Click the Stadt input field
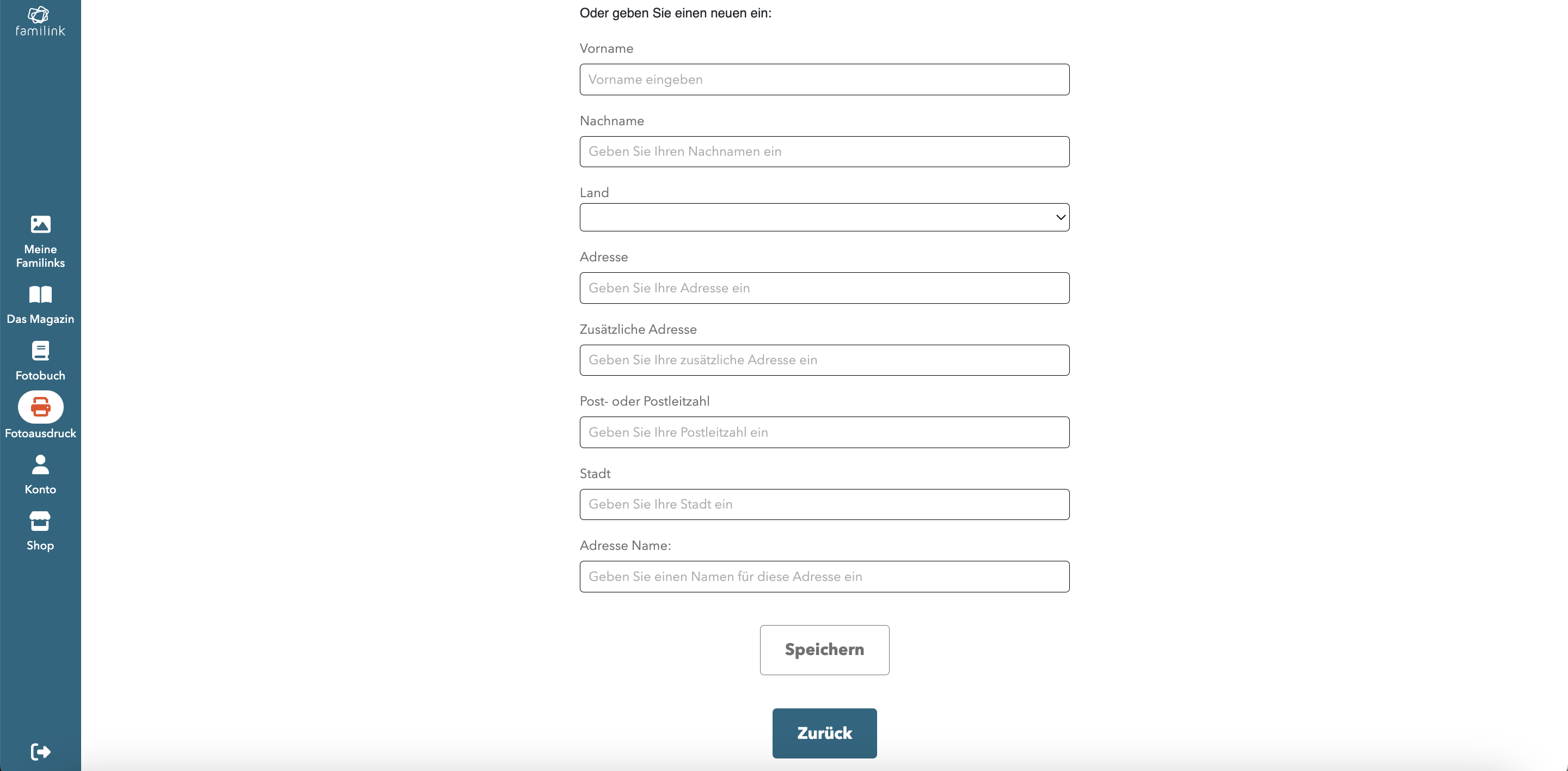 click(x=824, y=504)
